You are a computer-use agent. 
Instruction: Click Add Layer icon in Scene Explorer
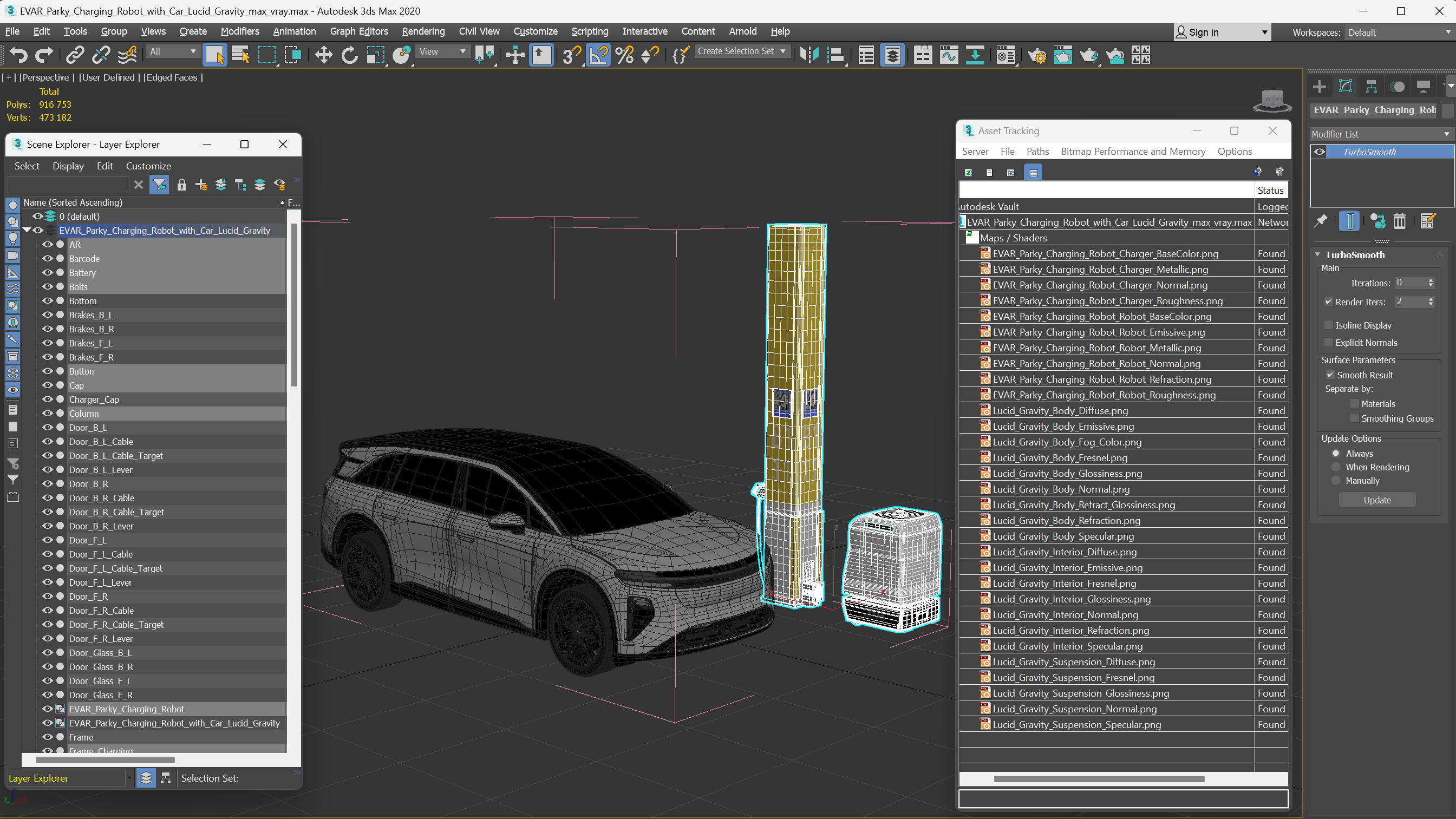(x=201, y=184)
